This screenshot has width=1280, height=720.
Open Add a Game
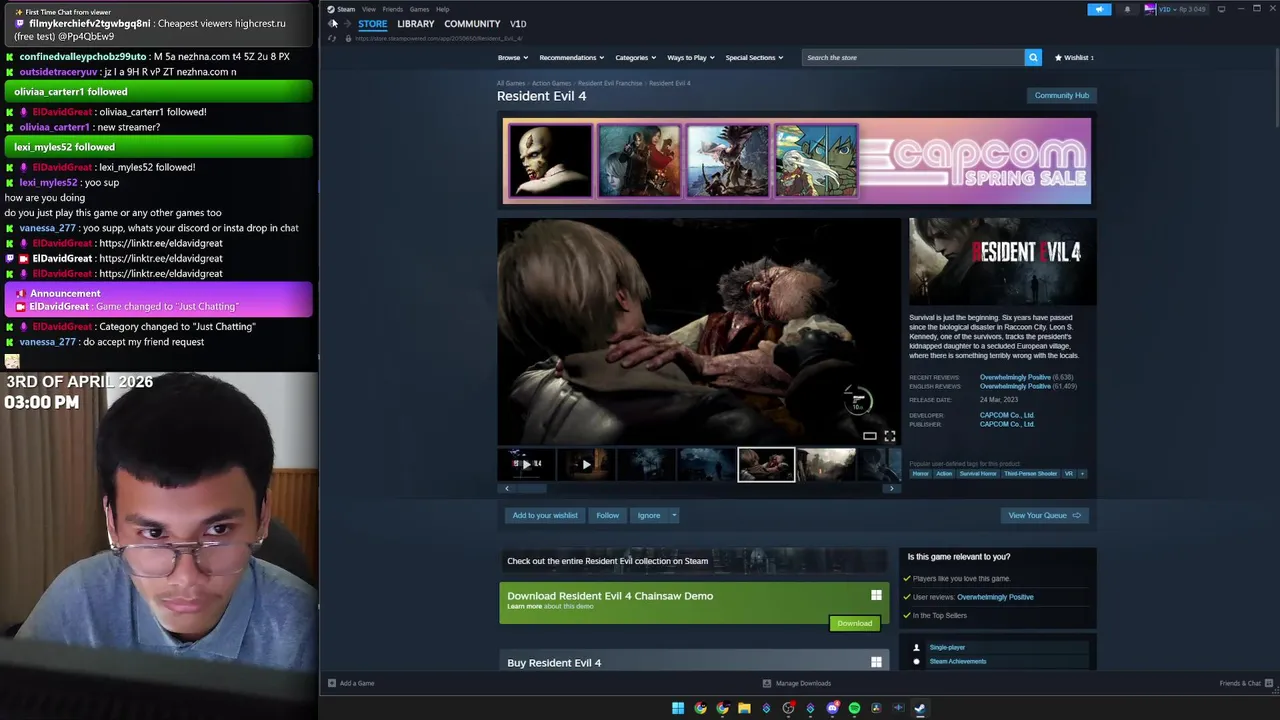(351, 683)
